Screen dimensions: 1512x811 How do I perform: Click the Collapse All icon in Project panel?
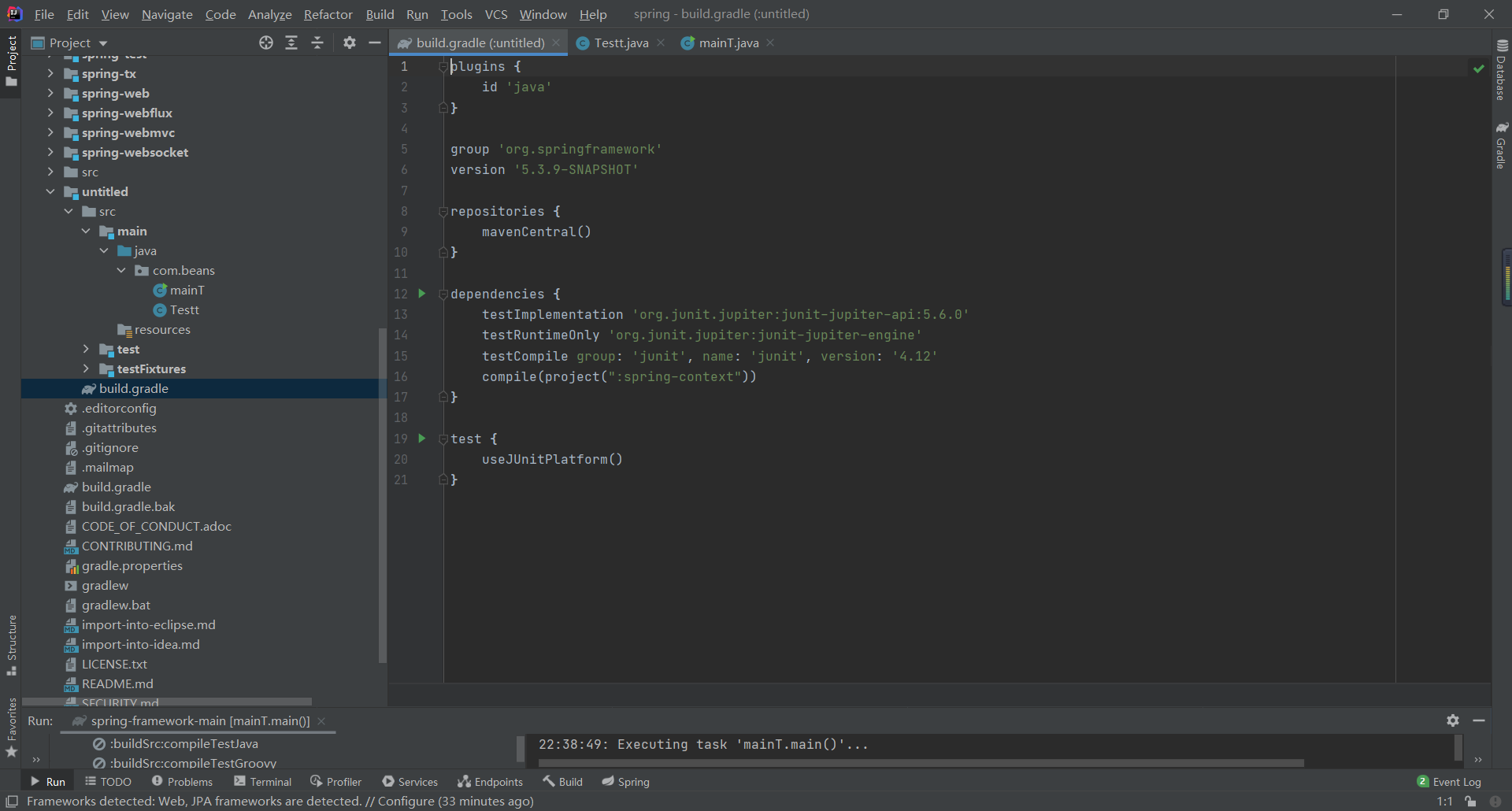(x=317, y=43)
